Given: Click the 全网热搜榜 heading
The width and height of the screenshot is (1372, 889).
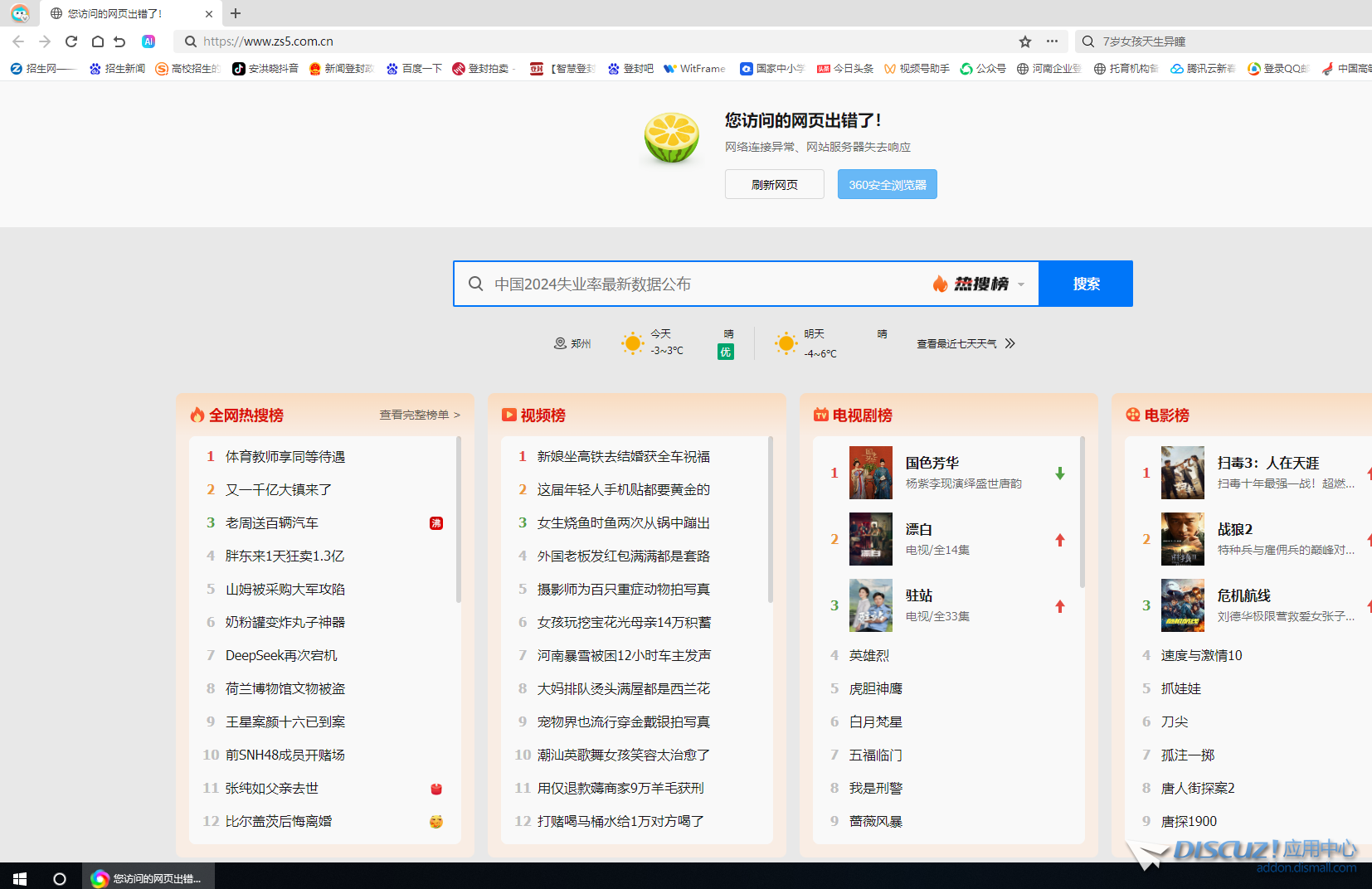Looking at the screenshot, I should (246, 415).
